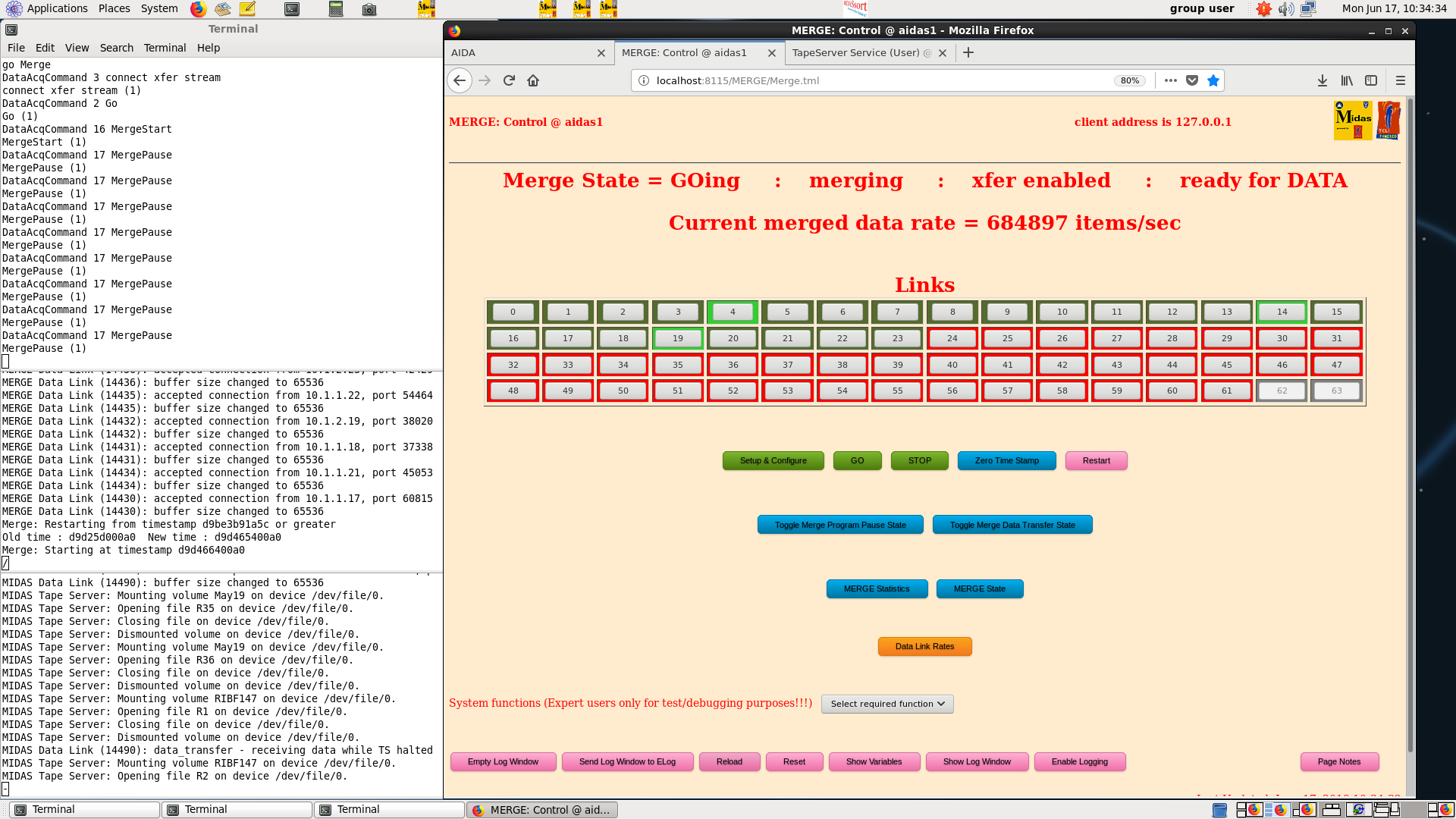Open Terminal File menu
1456x819 pixels.
tap(16, 48)
